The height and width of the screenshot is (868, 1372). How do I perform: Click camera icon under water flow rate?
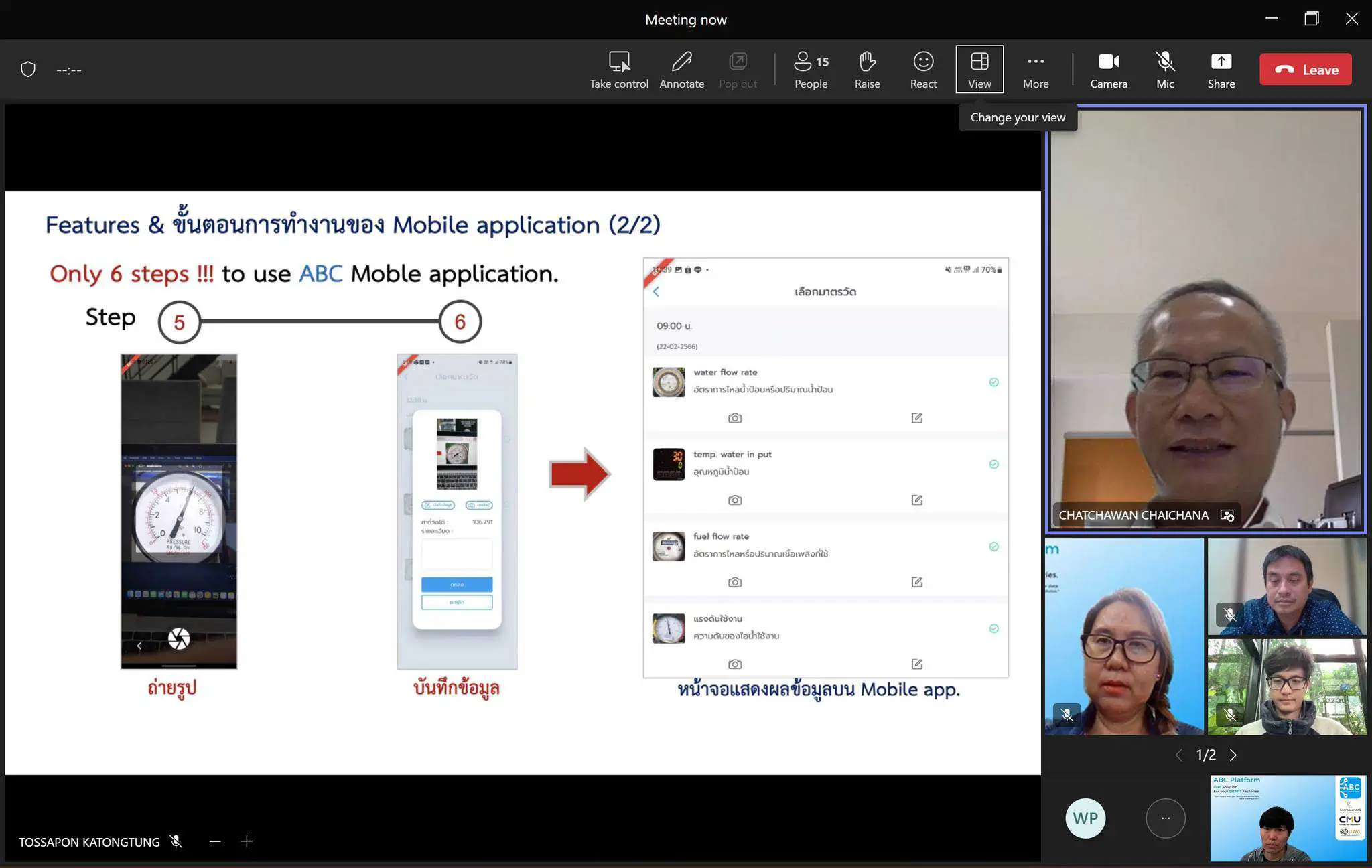point(735,418)
